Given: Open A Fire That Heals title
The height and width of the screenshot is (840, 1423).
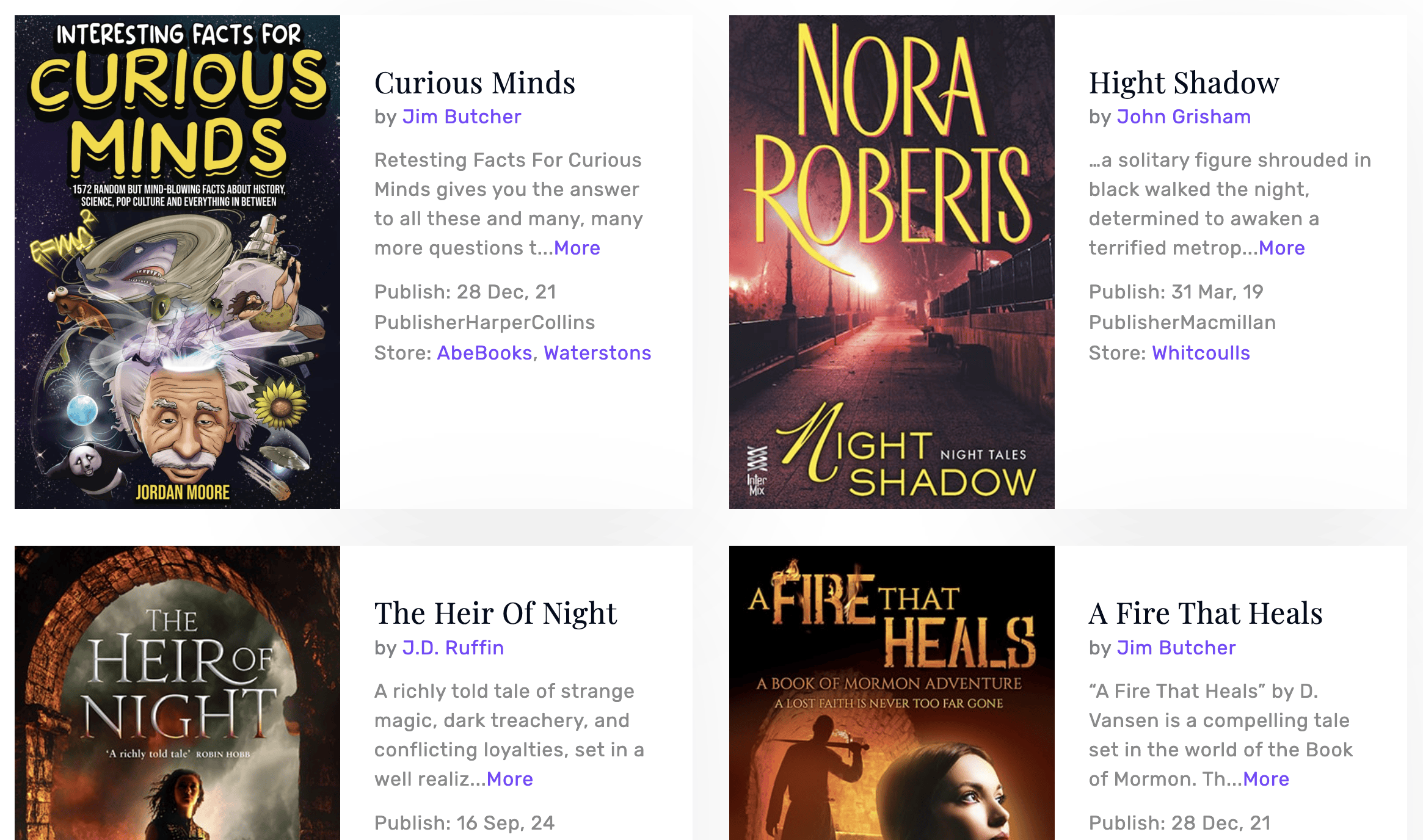Looking at the screenshot, I should pos(1206,613).
